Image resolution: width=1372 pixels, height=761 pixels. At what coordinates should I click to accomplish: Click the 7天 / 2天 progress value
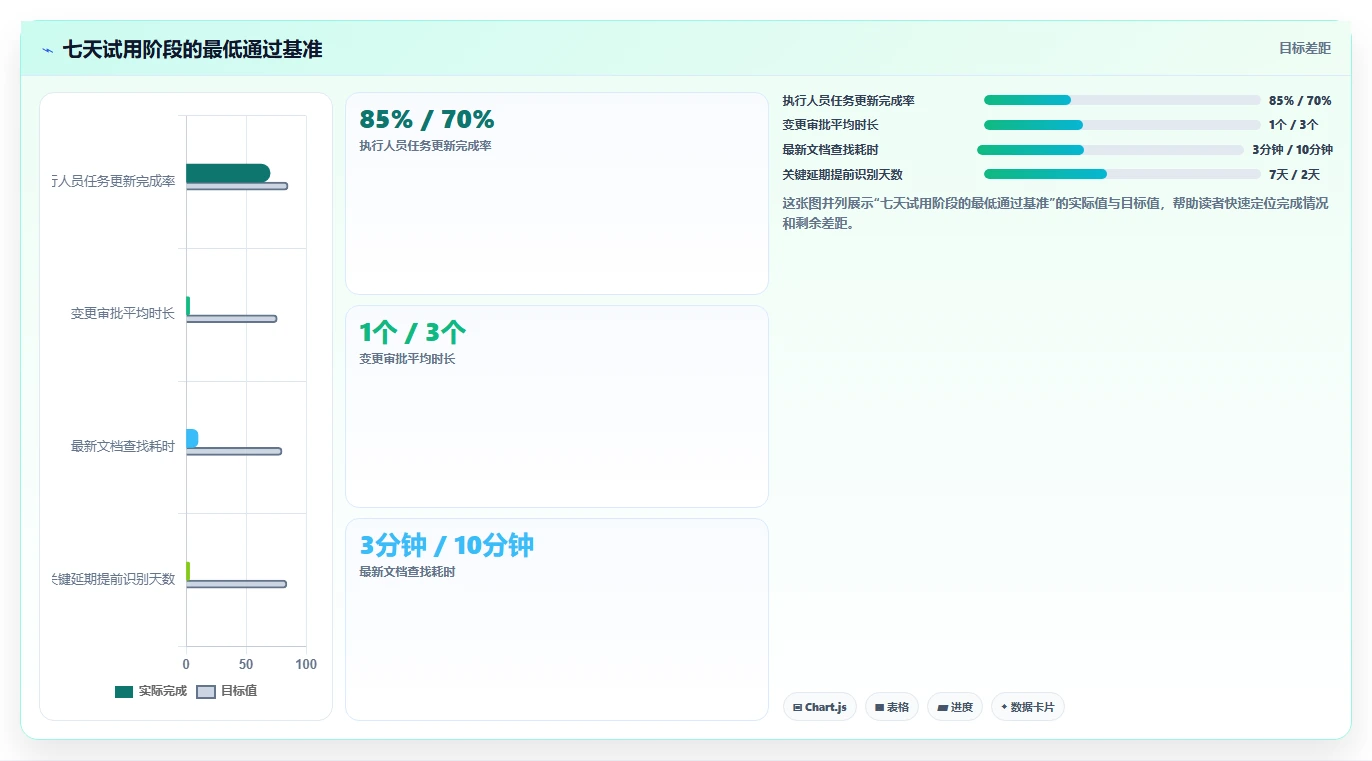(1294, 174)
